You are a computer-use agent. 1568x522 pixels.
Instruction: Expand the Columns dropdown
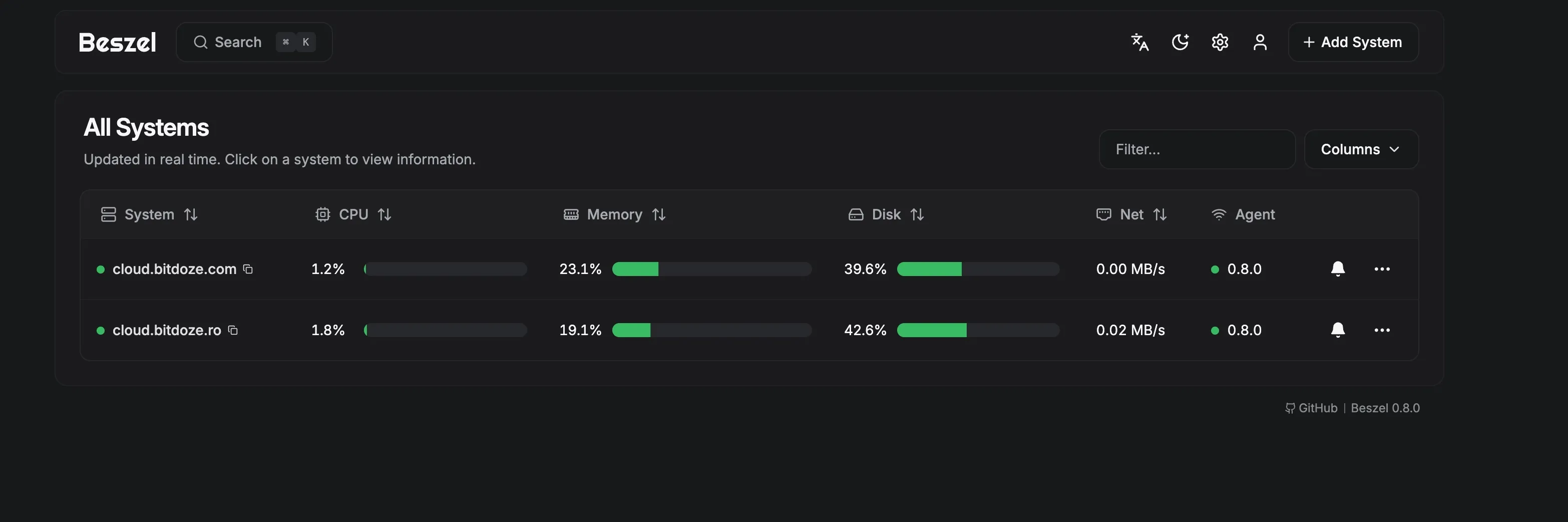click(1360, 149)
